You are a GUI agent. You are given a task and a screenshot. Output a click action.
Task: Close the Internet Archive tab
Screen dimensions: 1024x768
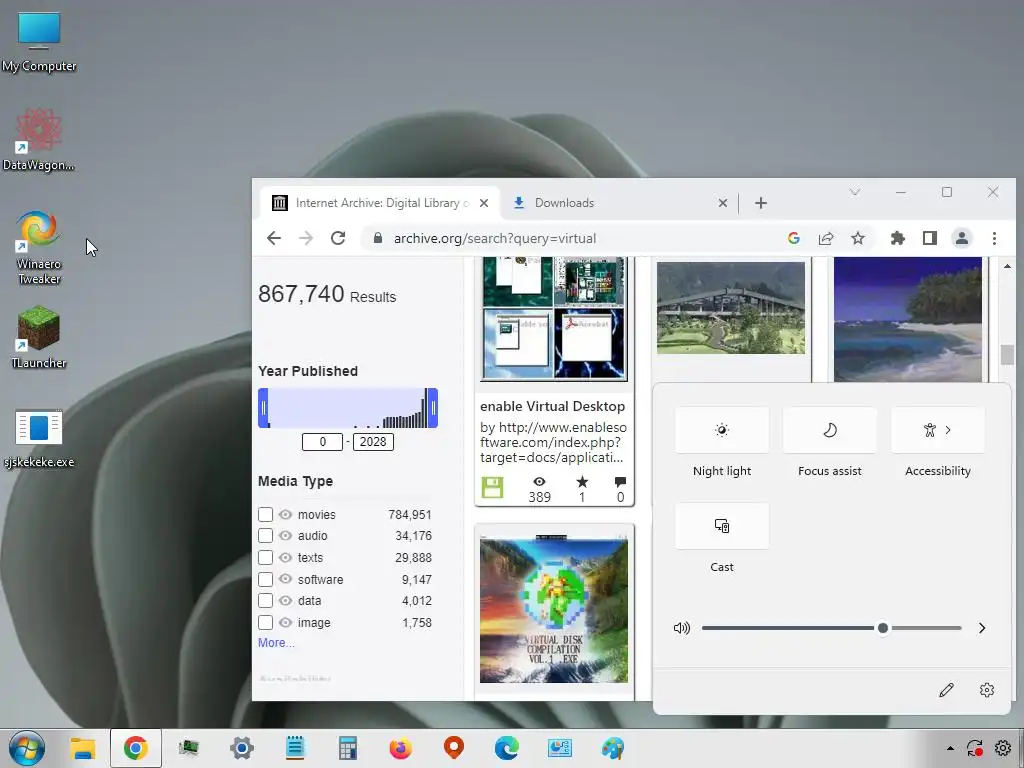pyautogui.click(x=484, y=203)
